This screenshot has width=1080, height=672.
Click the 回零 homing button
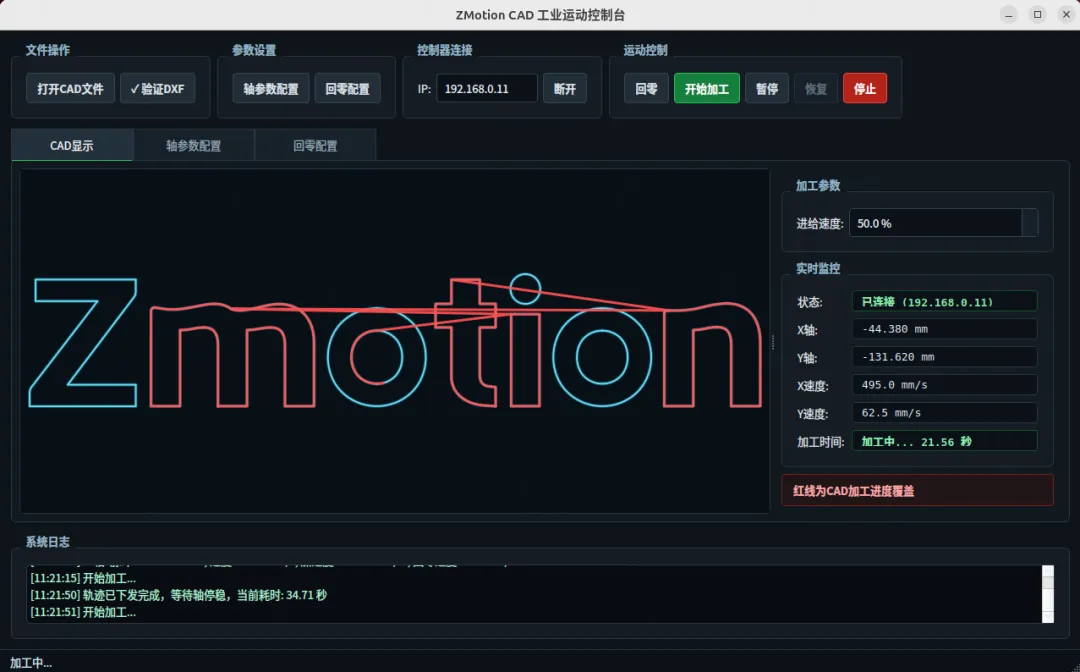(x=646, y=89)
